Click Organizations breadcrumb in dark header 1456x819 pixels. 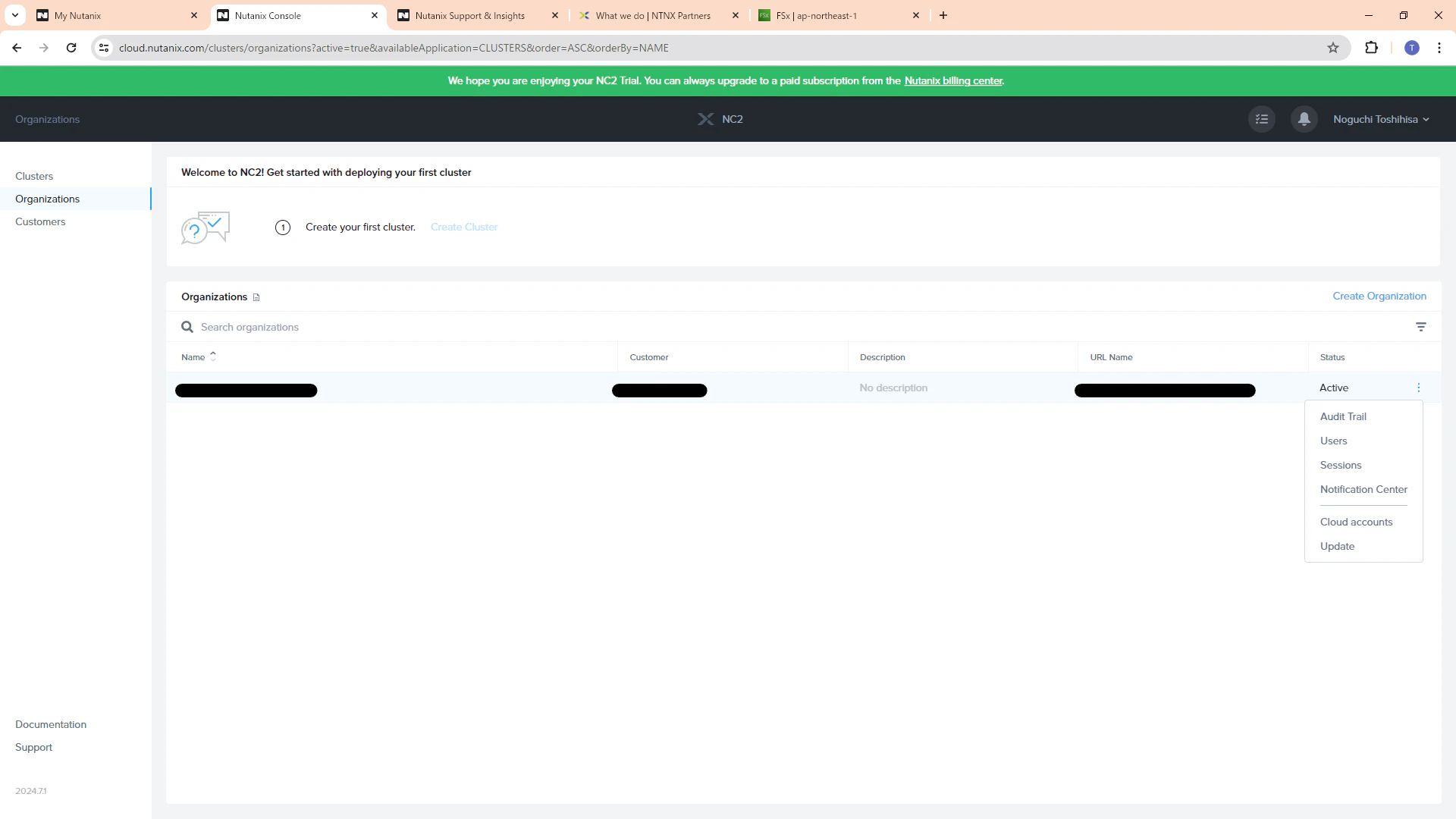coord(47,119)
